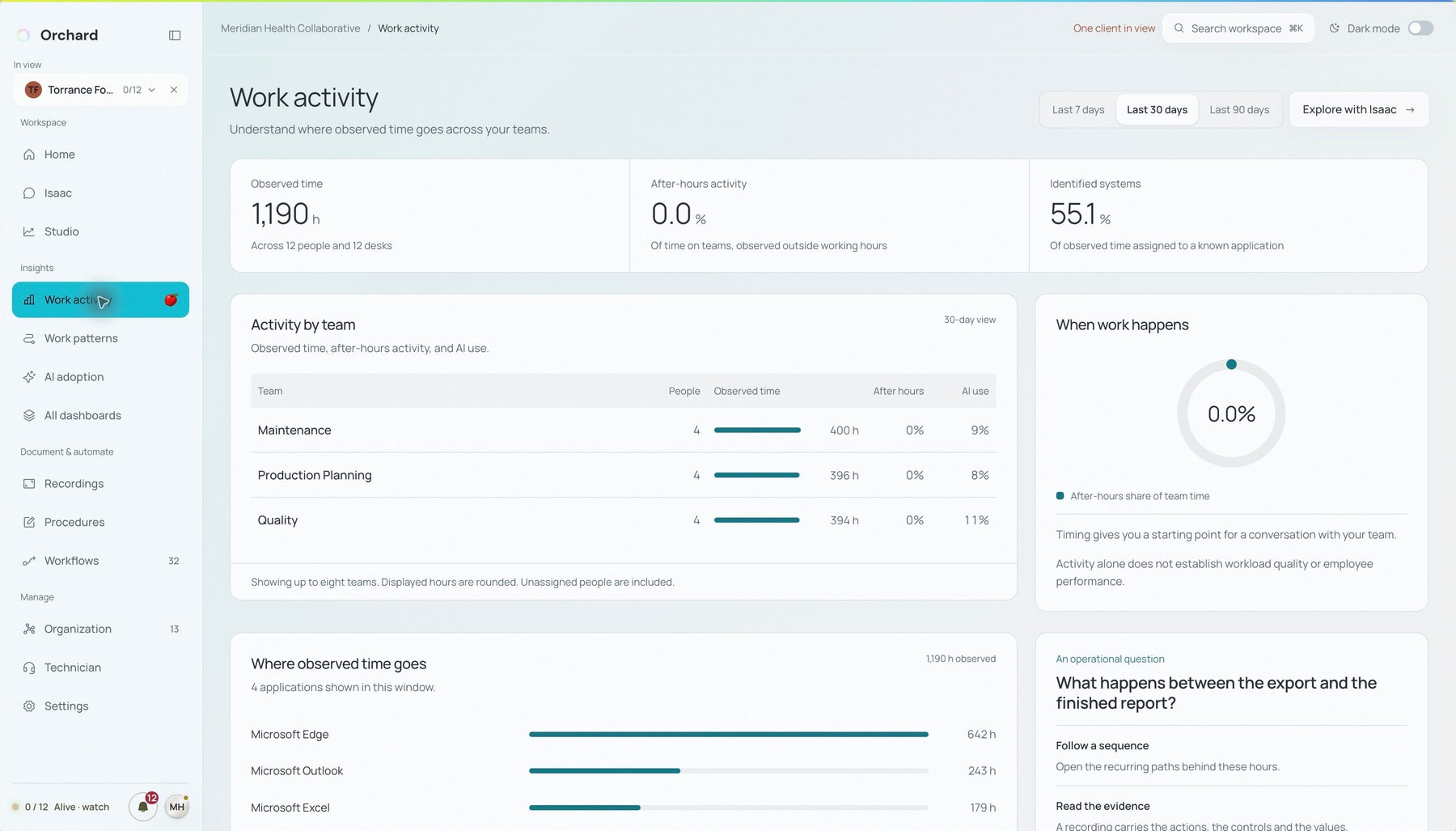The height and width of the screenshot is (831, 1456).
Task: Click the 1,190 h observed time value
Action: point(286,214)
